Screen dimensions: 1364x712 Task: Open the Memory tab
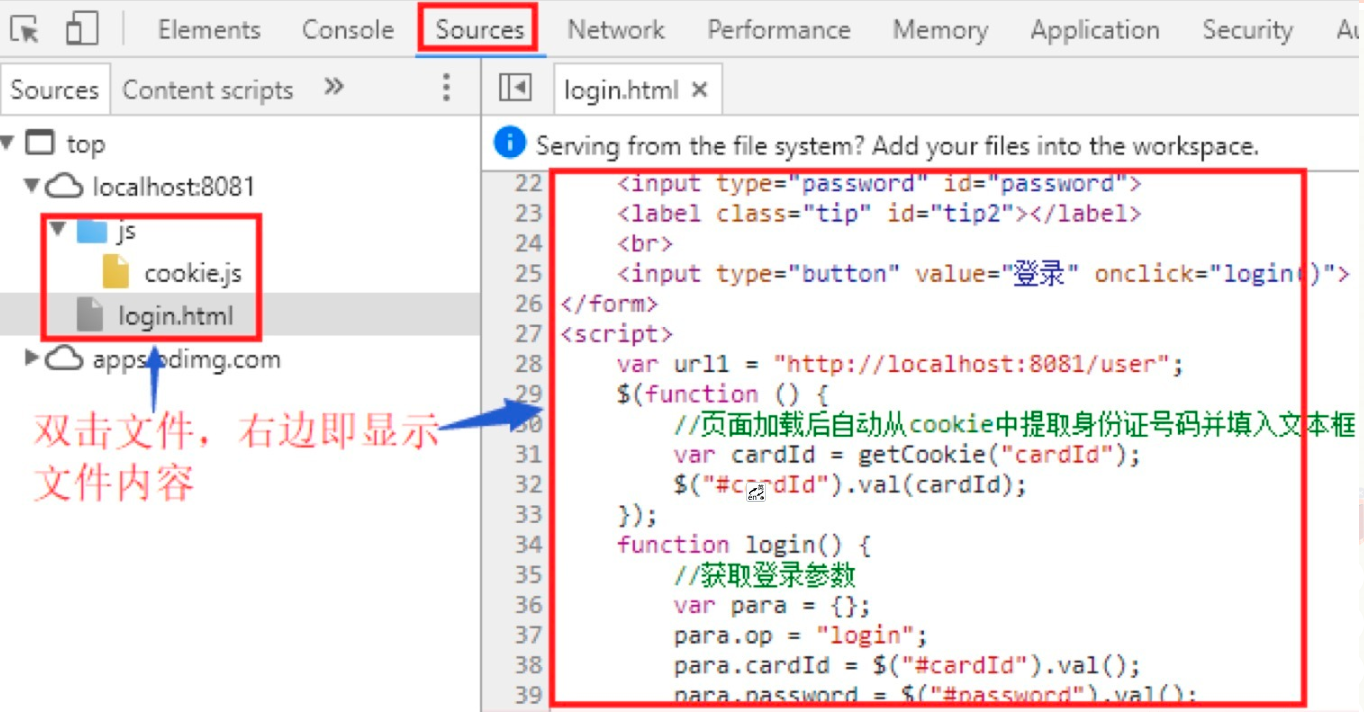click(x=940, y=30)
